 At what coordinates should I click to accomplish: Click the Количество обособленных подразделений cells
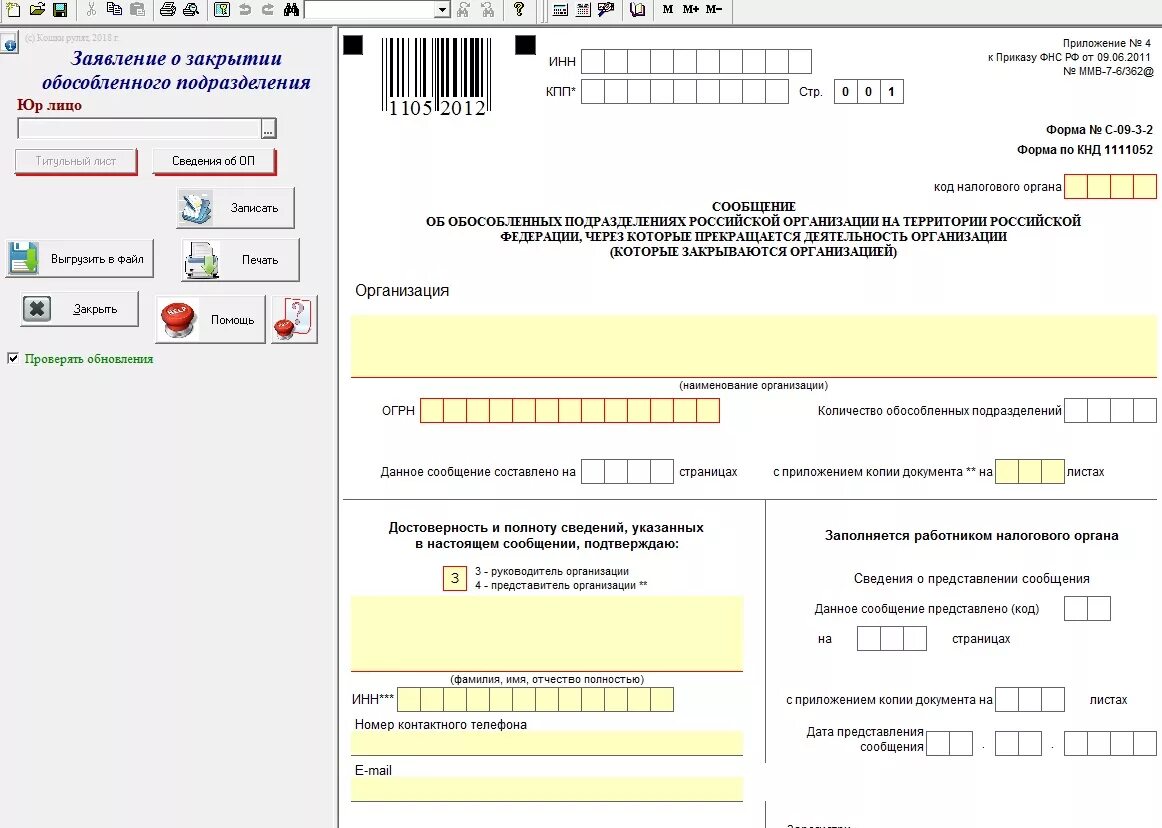[x=1110, y=411]
